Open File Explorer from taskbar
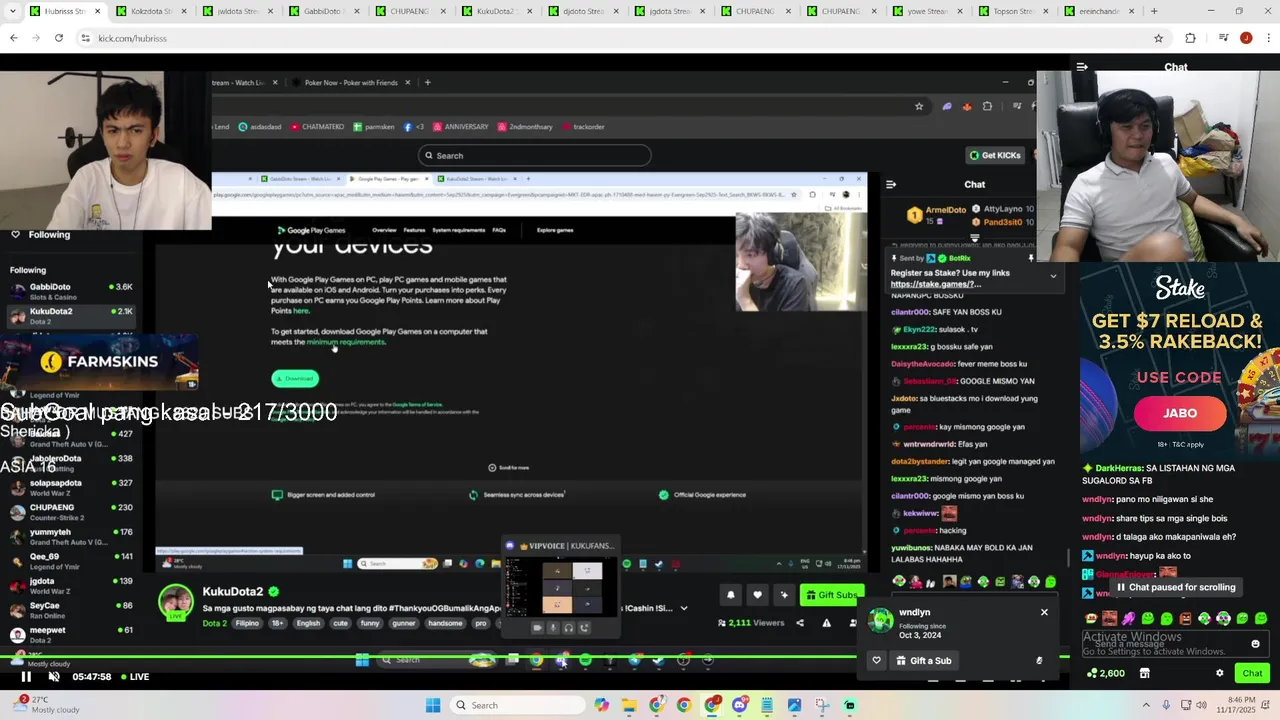 point(629,705)
